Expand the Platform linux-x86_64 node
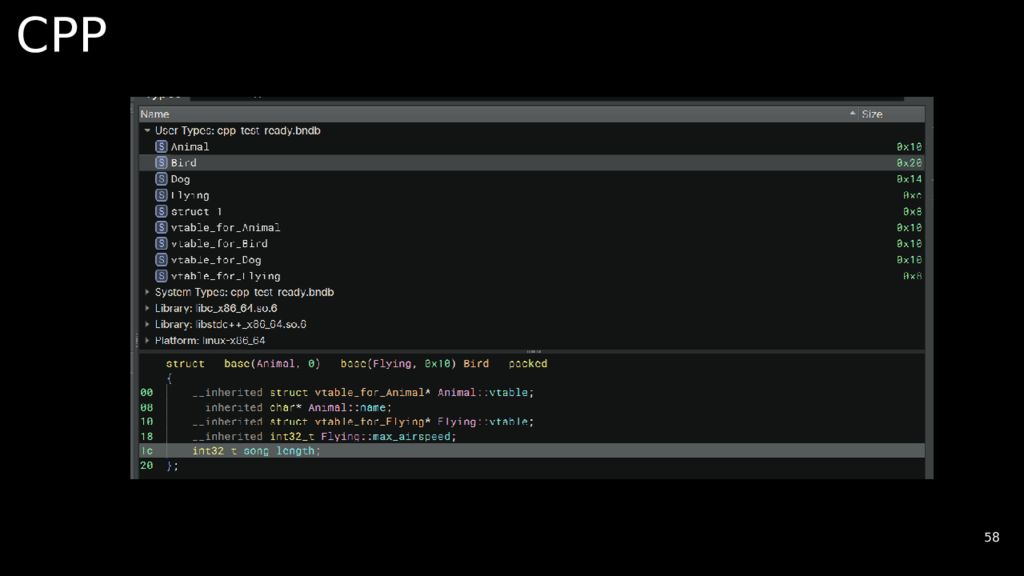The width and height of the screenshot is (1024, 576). (147, 341)
